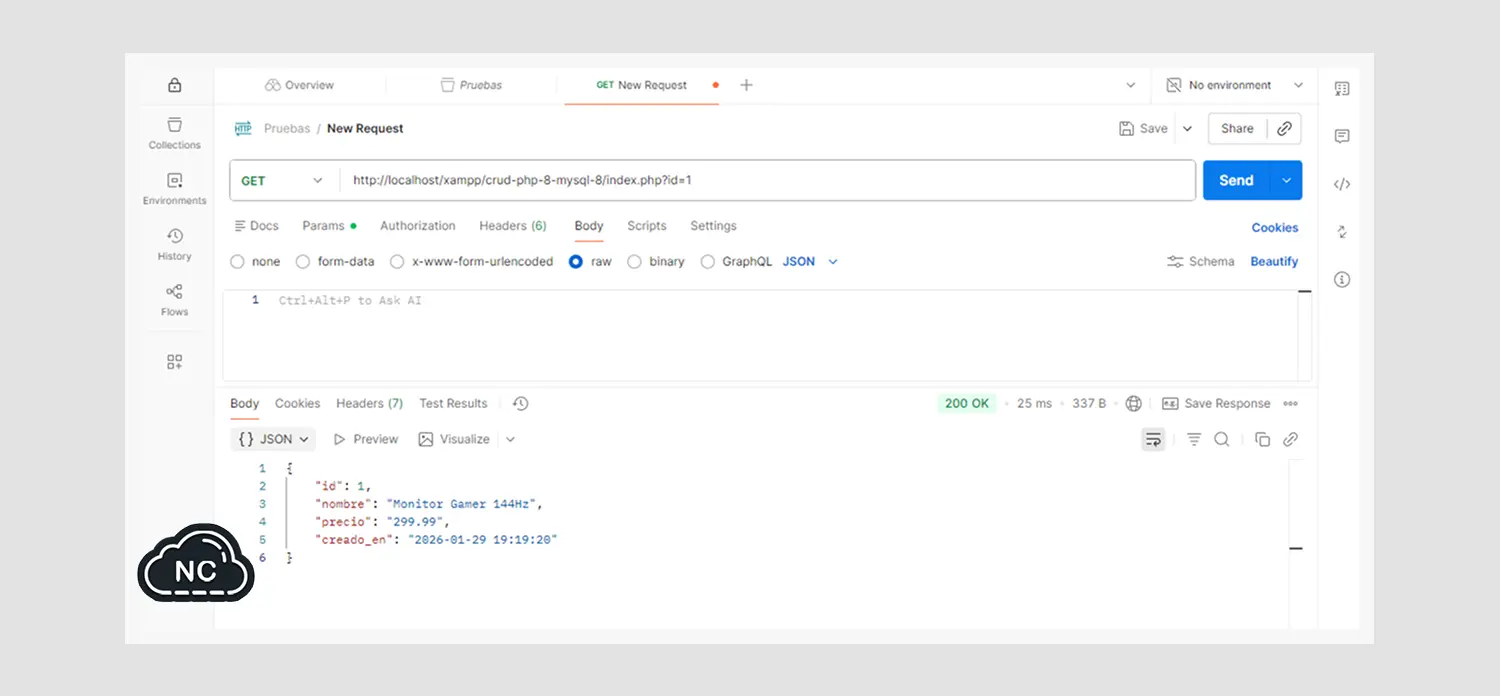Click the configure workspace sidebar grid icon
Viewport: 1500px width, 696px height.
[175, 362]
